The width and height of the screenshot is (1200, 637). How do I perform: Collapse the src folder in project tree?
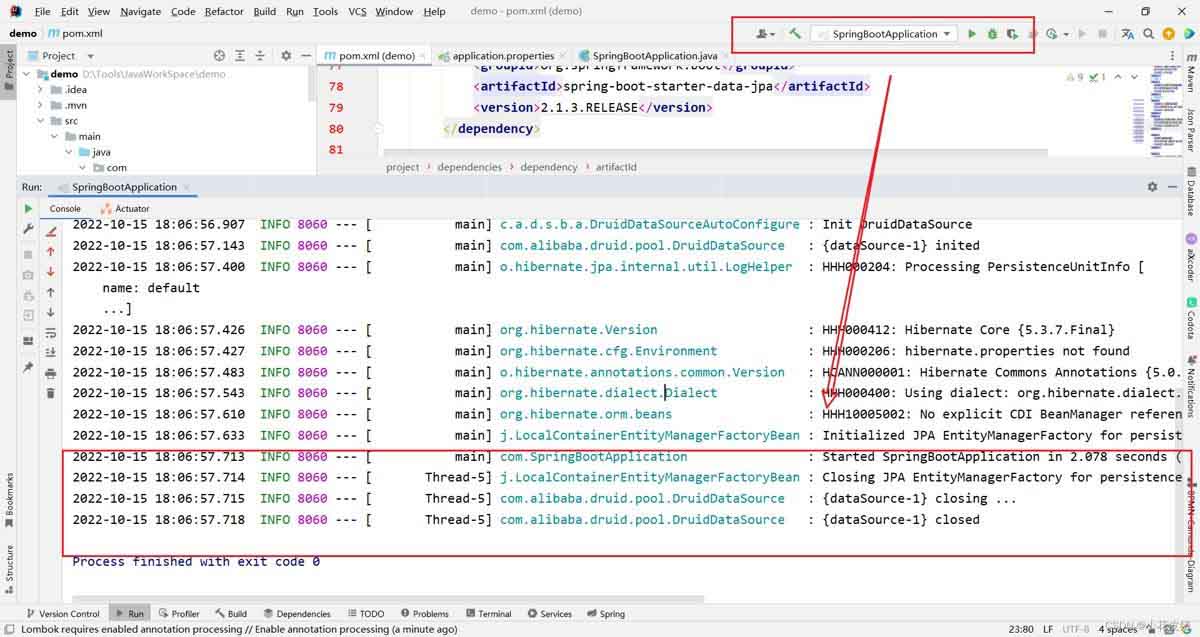point(41,121)
